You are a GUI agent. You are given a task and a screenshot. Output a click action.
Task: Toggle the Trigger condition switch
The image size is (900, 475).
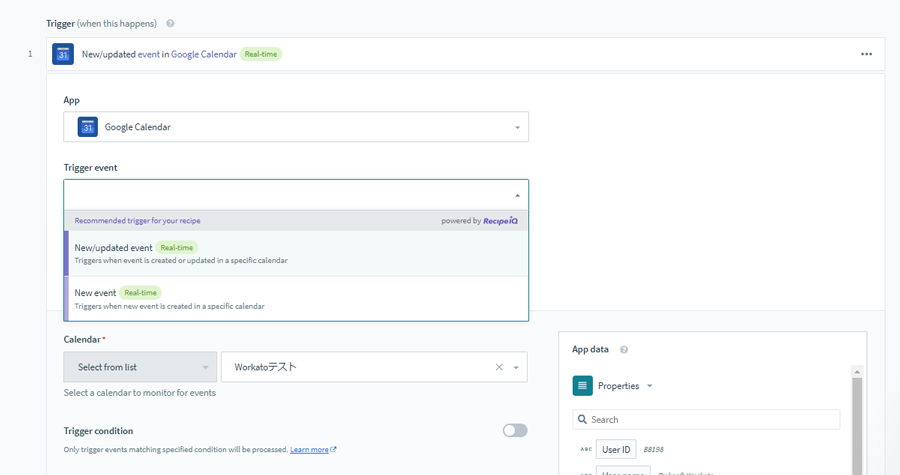tap(515, 430)
